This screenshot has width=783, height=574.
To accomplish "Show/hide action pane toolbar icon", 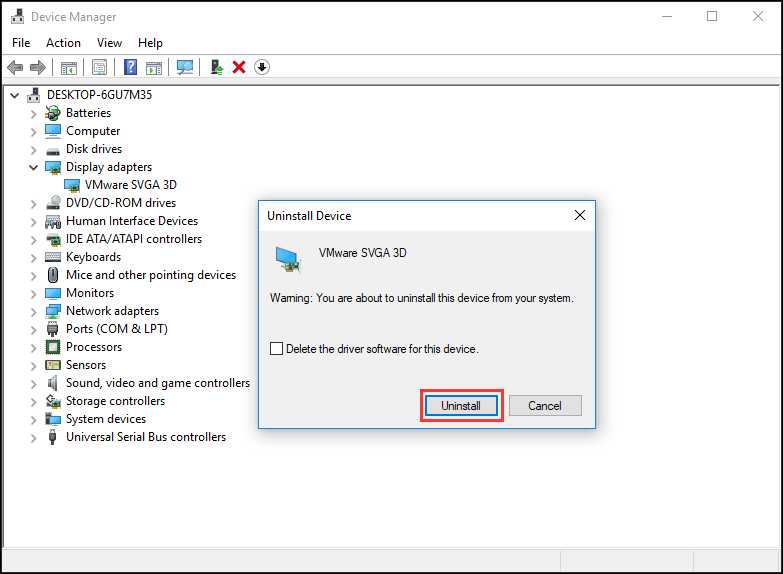I will coord(154,67).
